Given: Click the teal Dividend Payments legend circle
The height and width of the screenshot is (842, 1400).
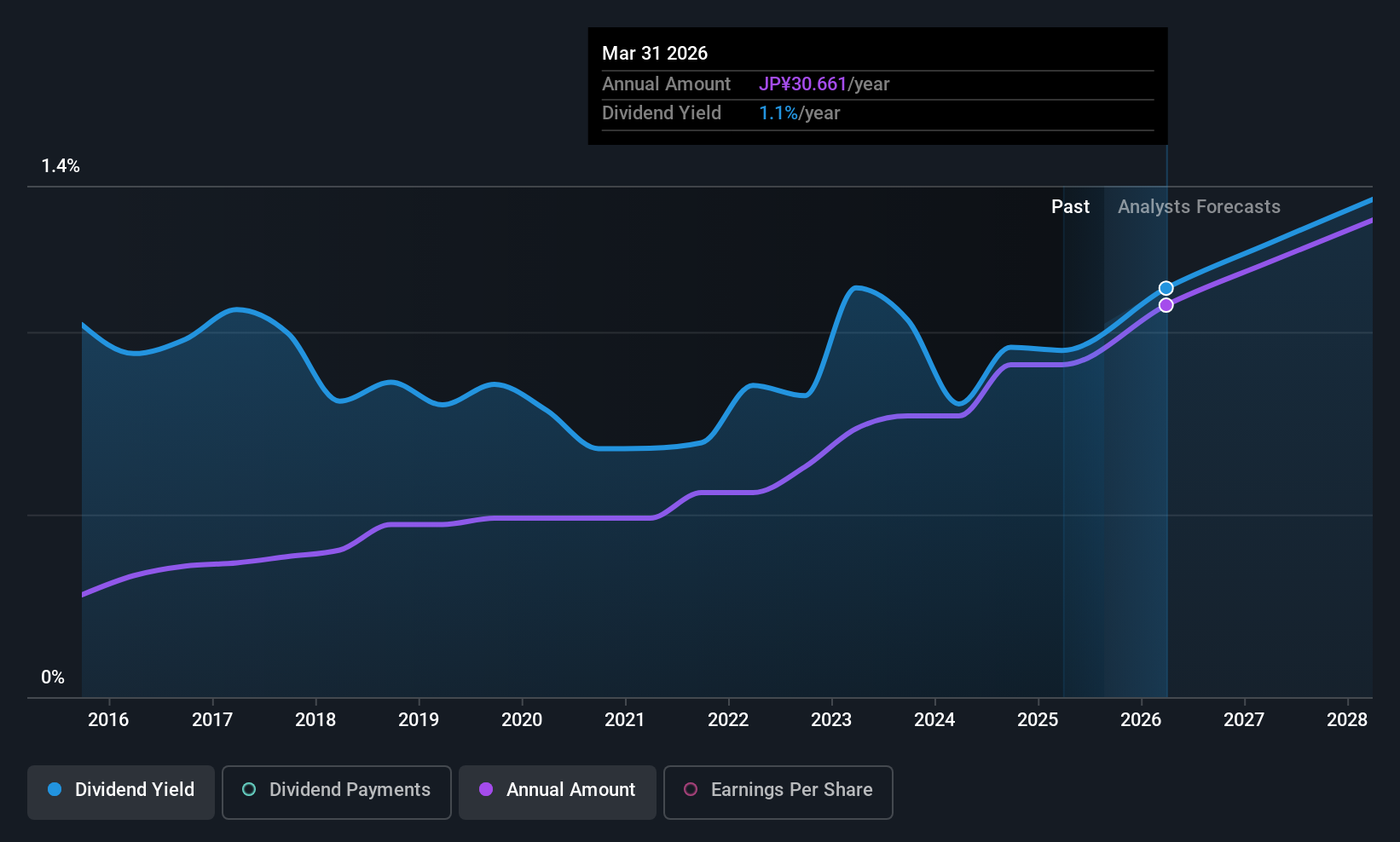Looking at the screenshot, I should point(249,789).
